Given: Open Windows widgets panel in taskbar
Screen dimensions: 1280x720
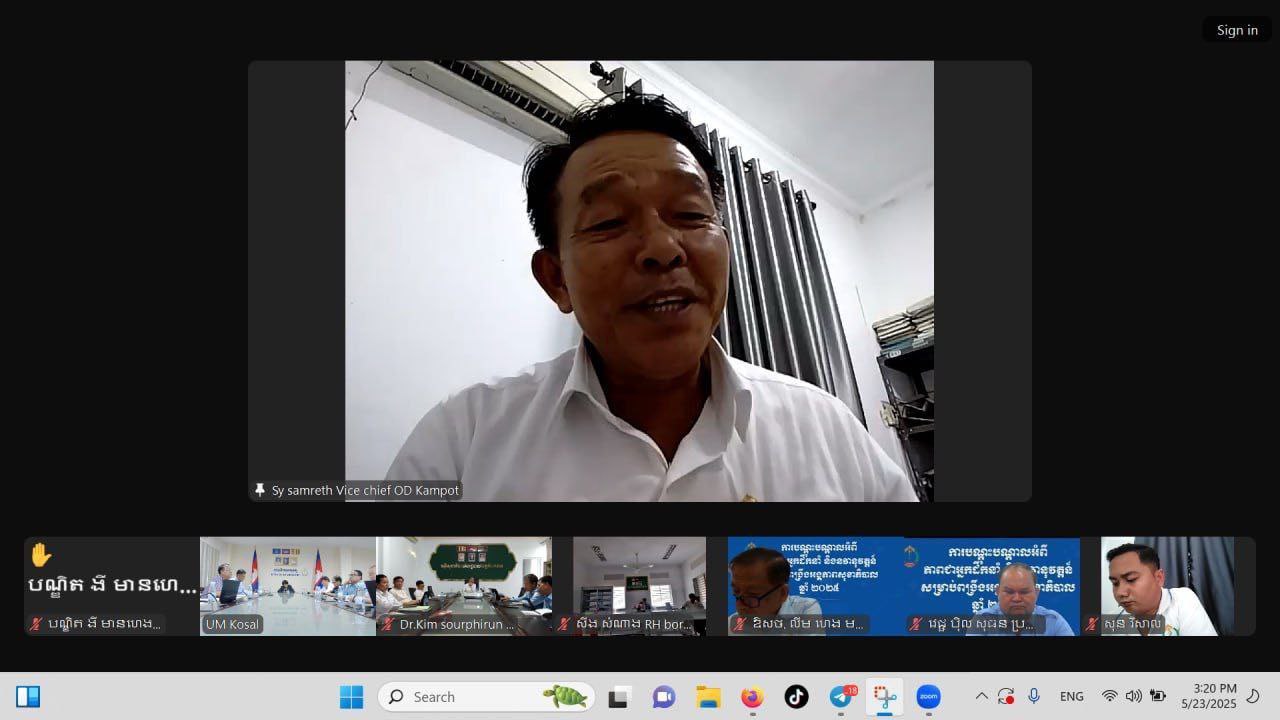Looking at the screenshot, I should click(28, 697).
